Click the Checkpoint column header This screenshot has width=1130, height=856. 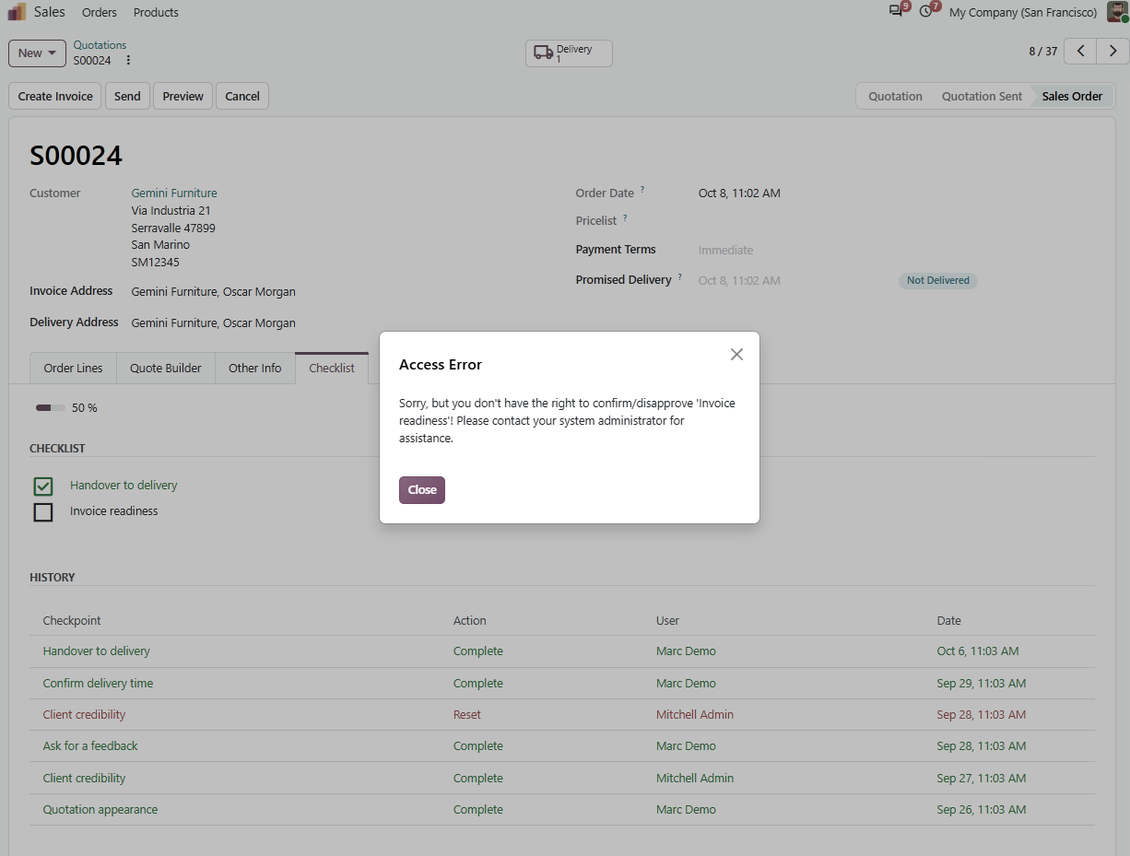click(71, 620)
